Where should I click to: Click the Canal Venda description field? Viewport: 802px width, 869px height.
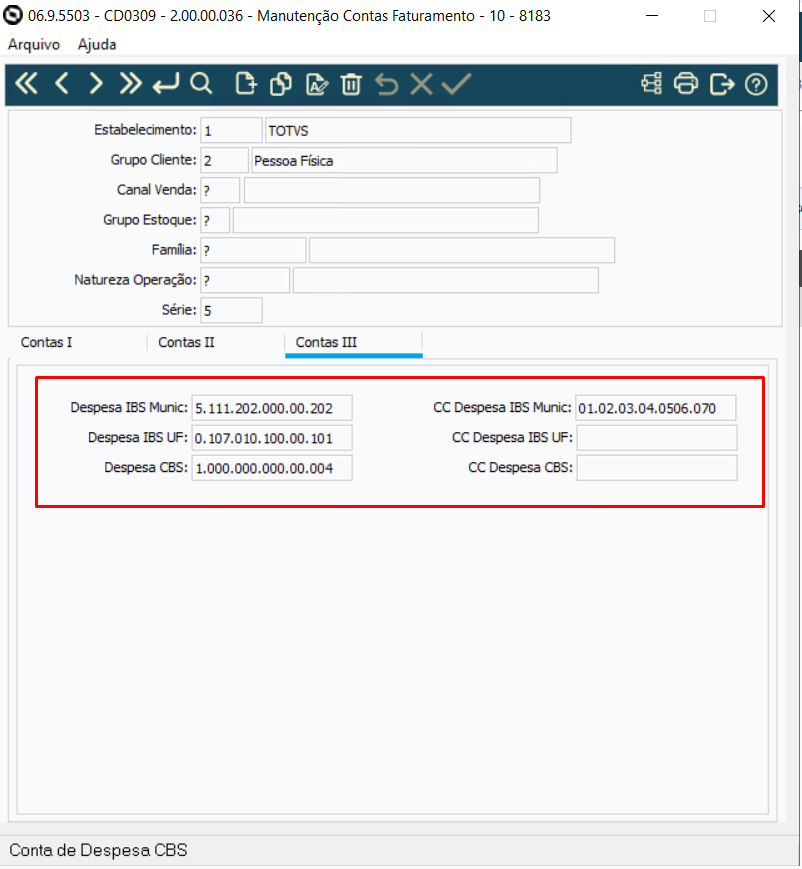(x=392, y=190)
